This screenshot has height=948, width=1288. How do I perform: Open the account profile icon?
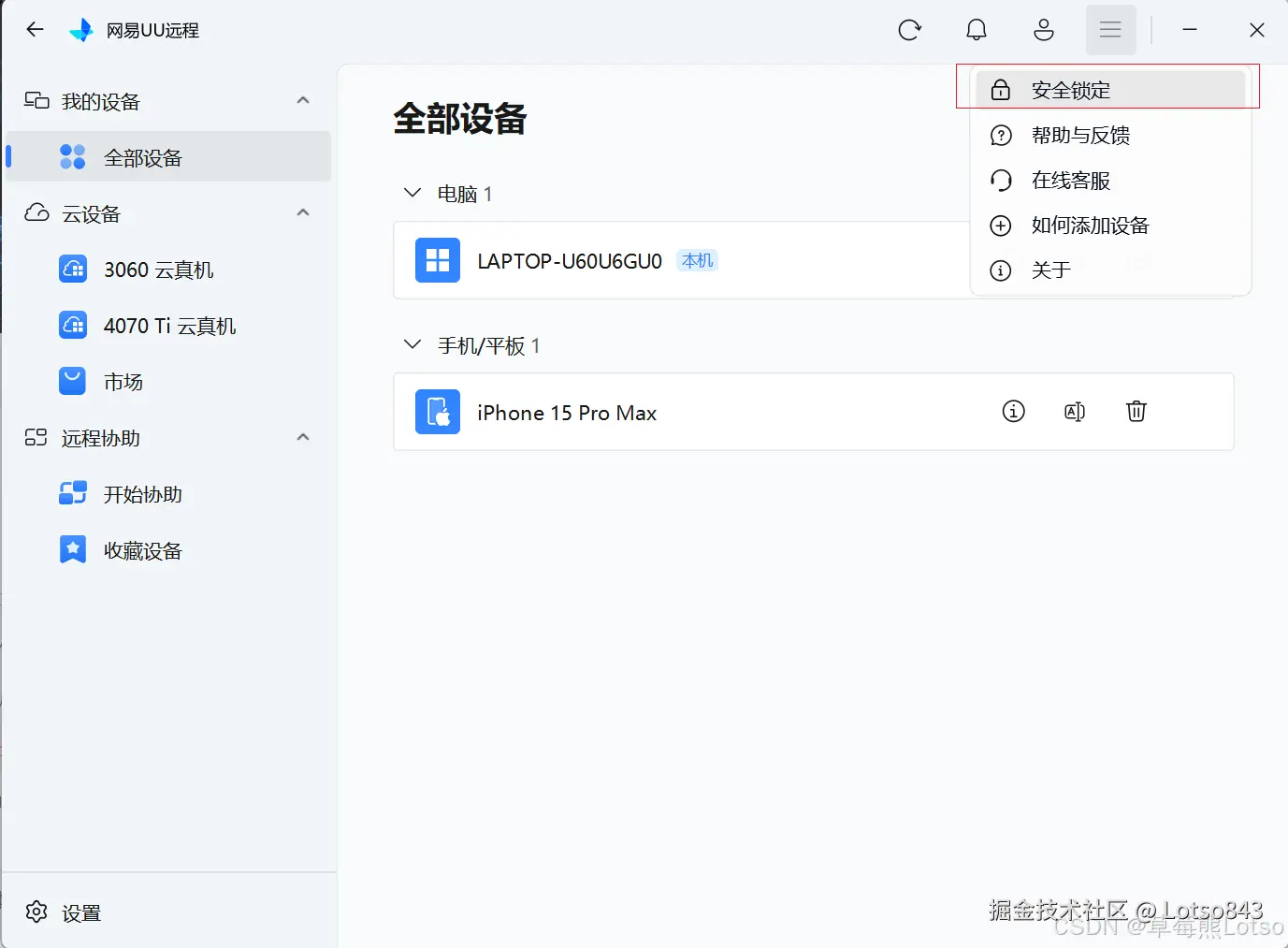[x=1044, y=29]
